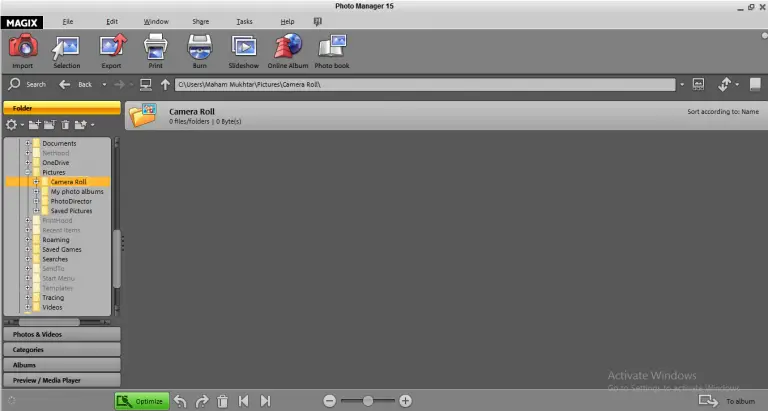Click the folder tree vertical scrollbar

click(x=117, y=258)
